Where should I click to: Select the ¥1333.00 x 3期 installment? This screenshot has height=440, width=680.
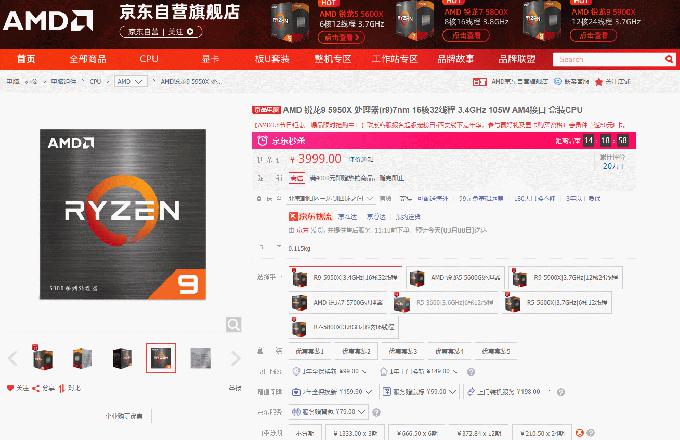click(x=355, y=433)
